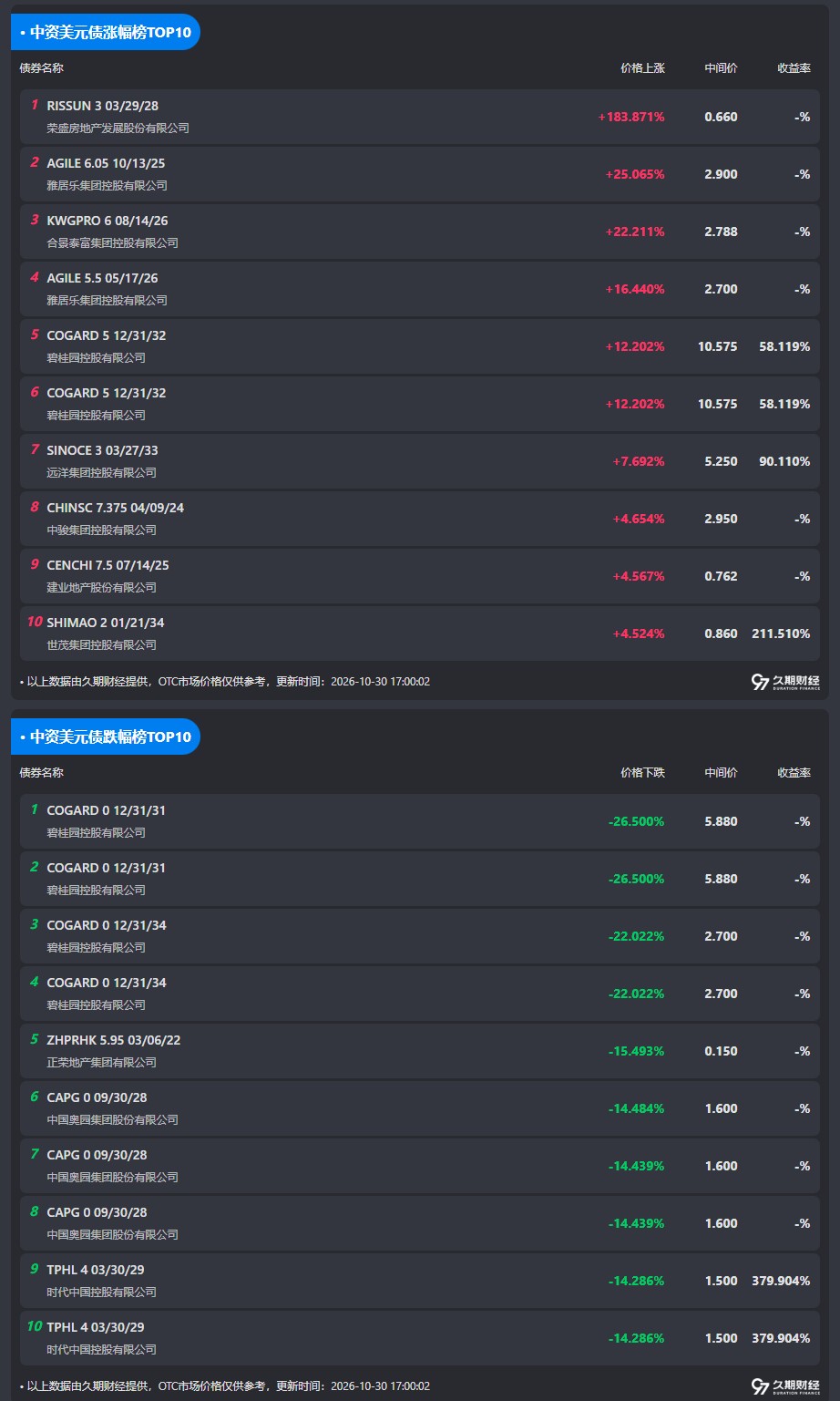840x1401 pixels.
Task: Click 中间价 header in the 涨幅榜 table
Action: pyautogui.click(x=721, y=68)
